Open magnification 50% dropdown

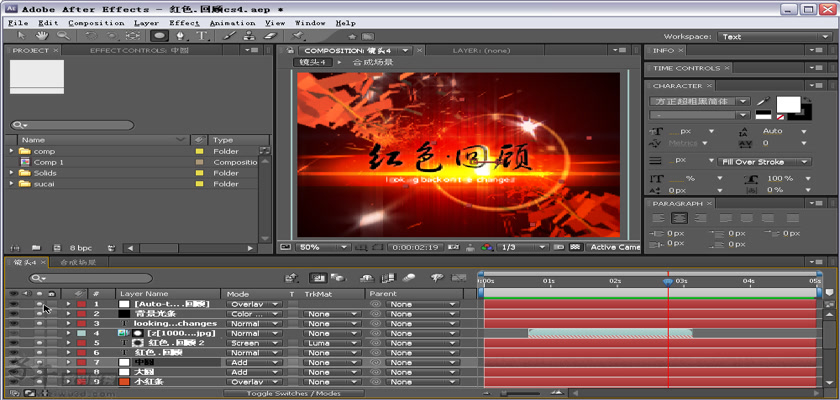(x=321, y=247)
